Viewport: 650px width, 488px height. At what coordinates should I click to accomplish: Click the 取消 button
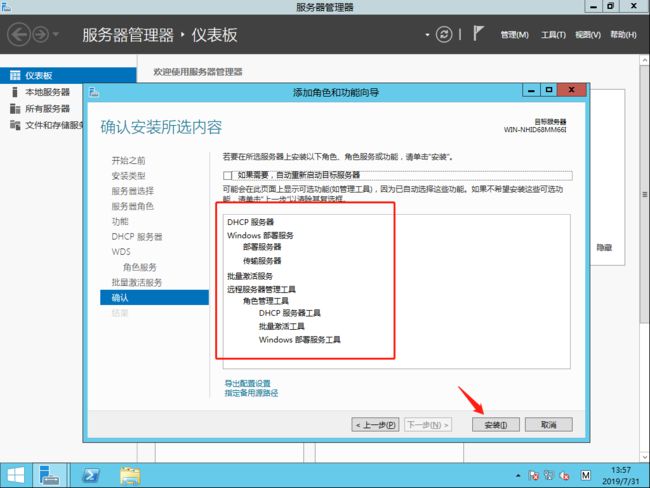pyautogui.click(x=549, y=425)
